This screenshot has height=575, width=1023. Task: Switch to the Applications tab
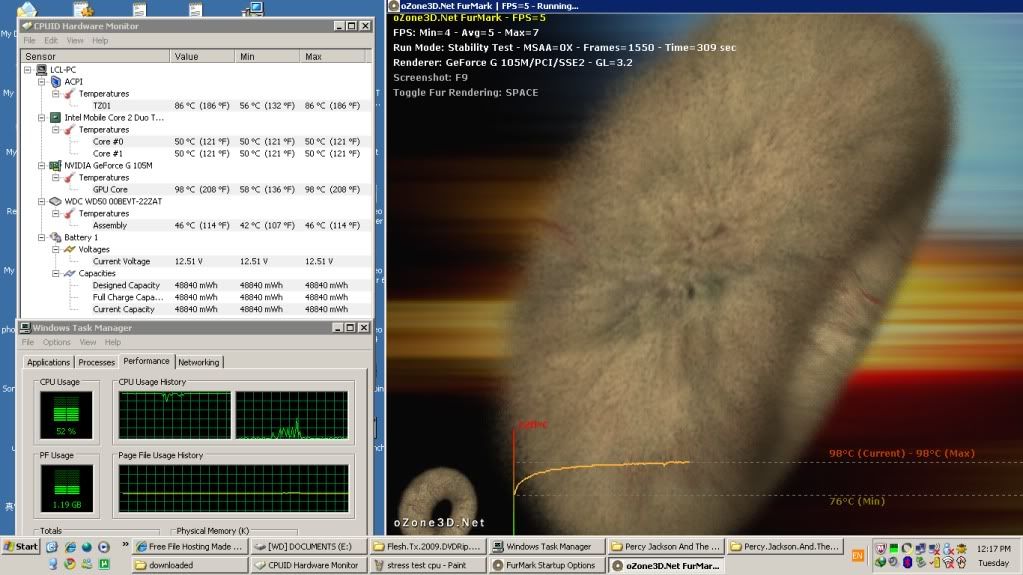pyautogui.click(x=48, y=362)
